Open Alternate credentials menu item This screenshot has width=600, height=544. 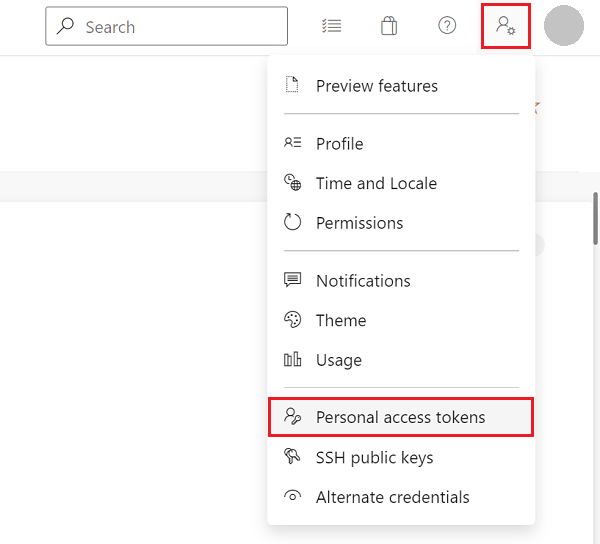point(401,497)
